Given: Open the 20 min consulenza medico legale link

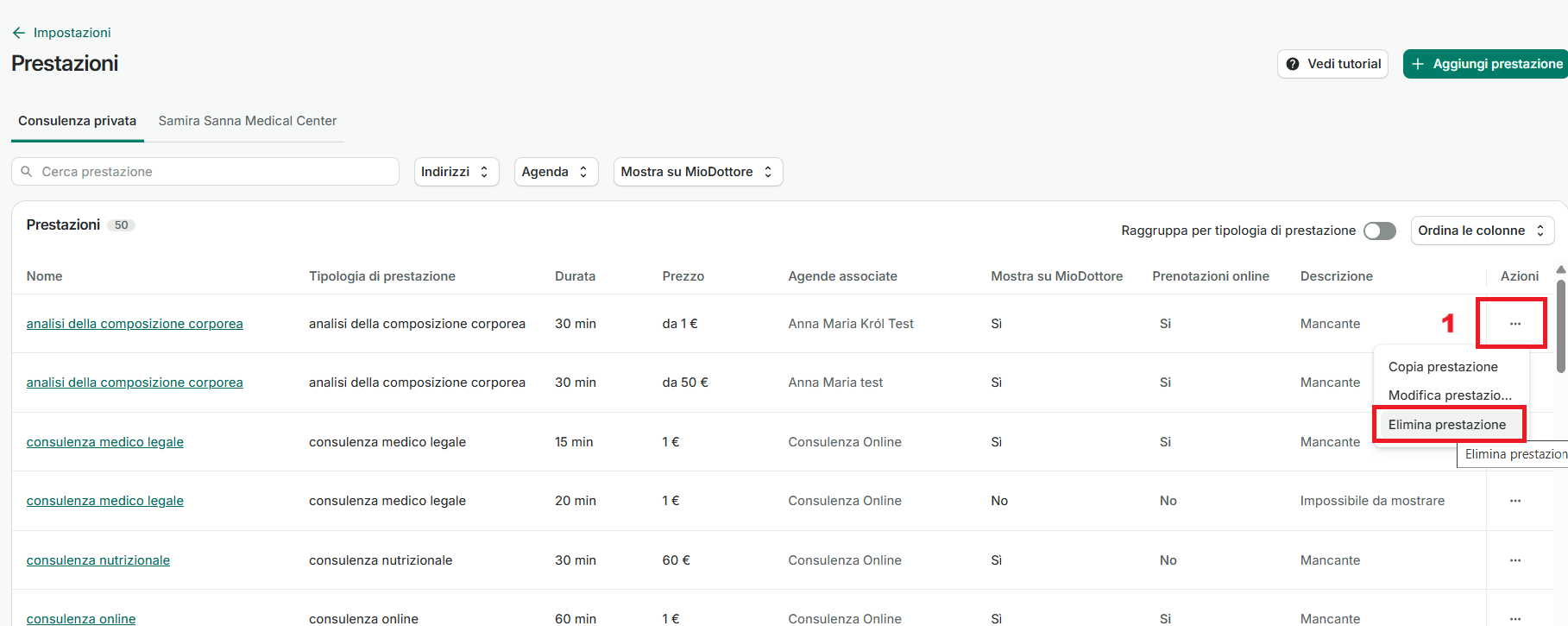Looking at the screenshot, I should point(105,501).
